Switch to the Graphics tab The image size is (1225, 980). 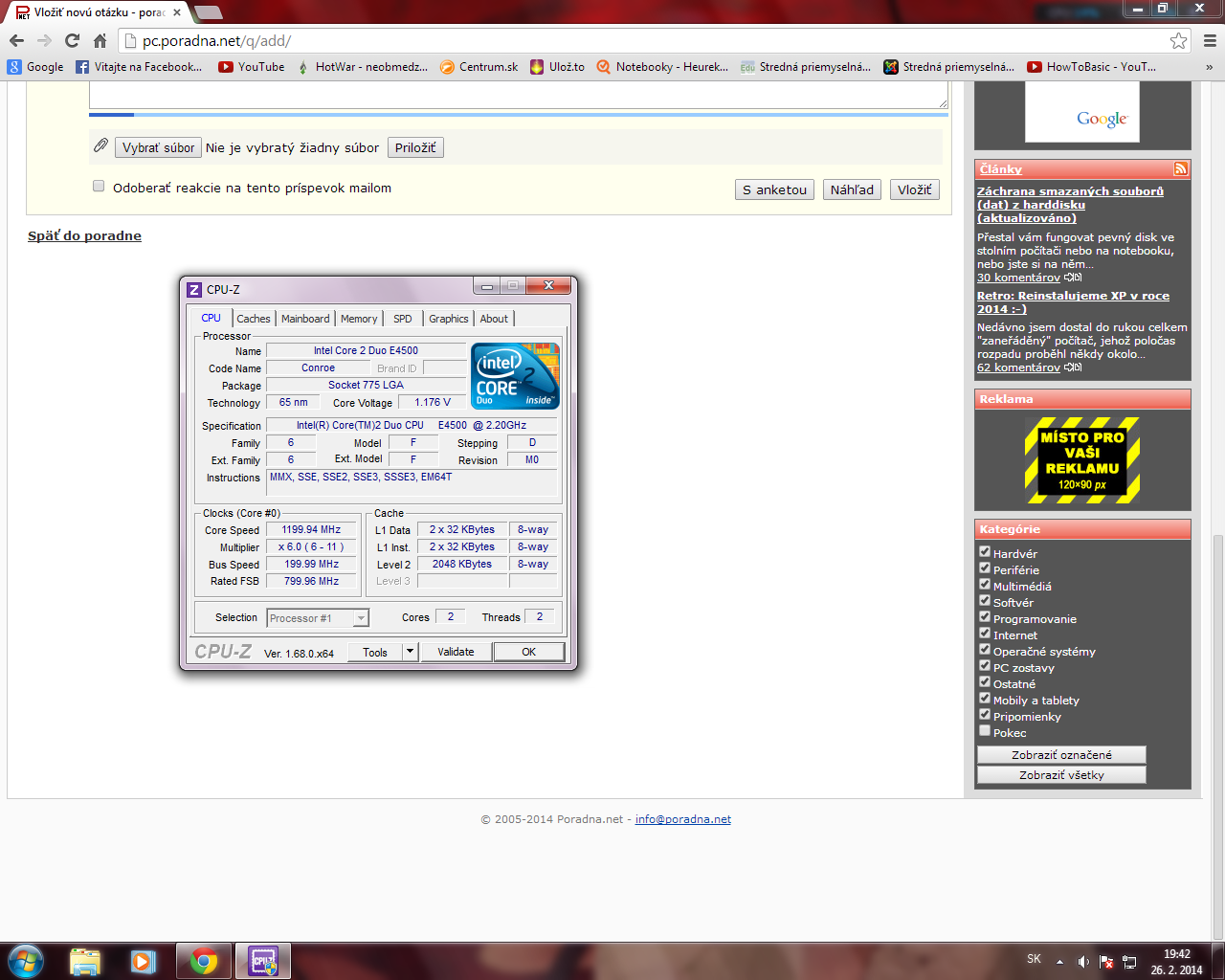(449, 319)
